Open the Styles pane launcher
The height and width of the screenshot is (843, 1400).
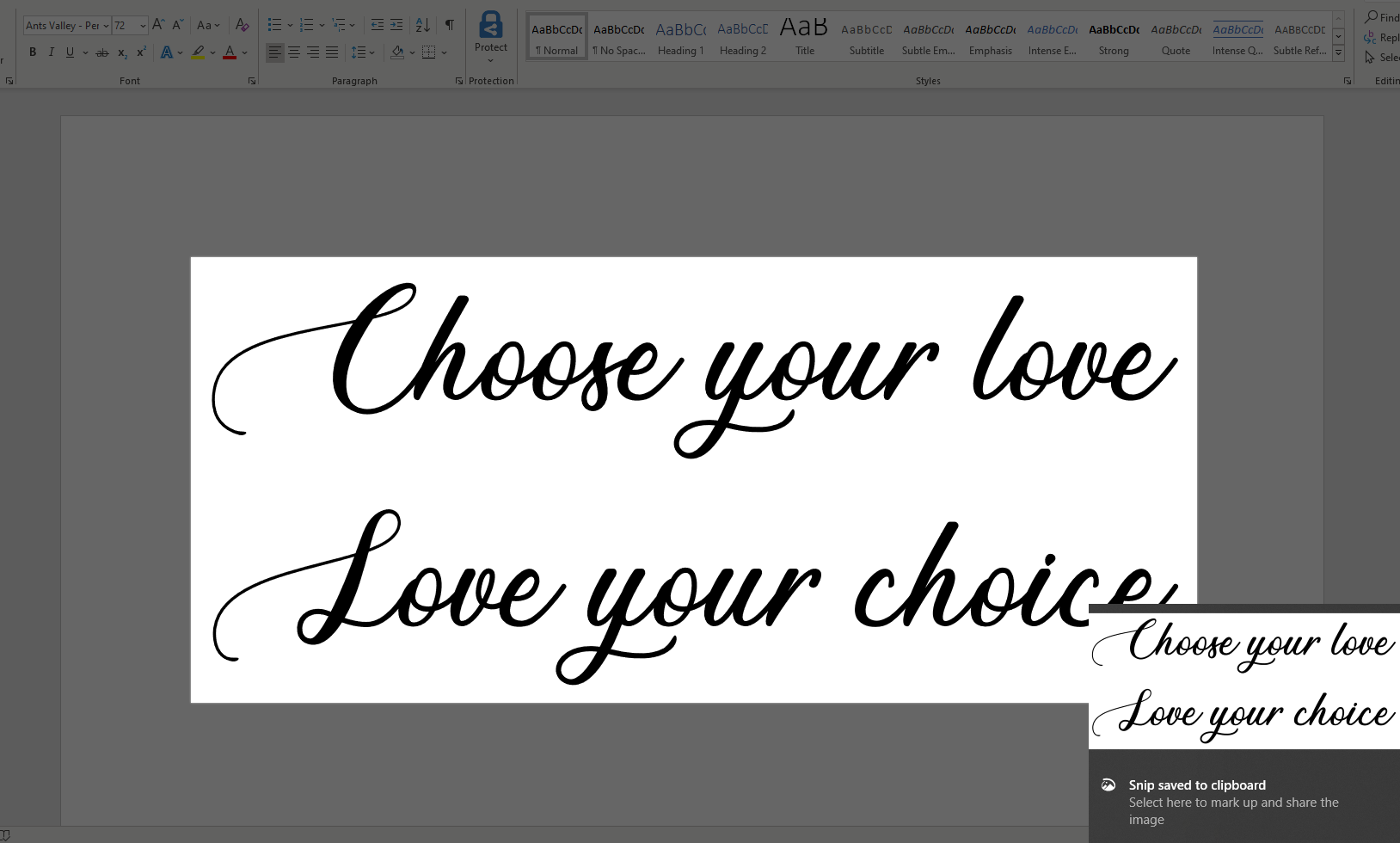(1348, 81)
